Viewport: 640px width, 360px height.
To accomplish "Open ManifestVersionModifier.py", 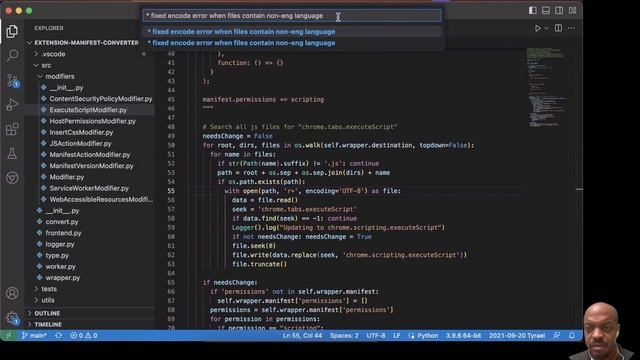I will 91,166.
